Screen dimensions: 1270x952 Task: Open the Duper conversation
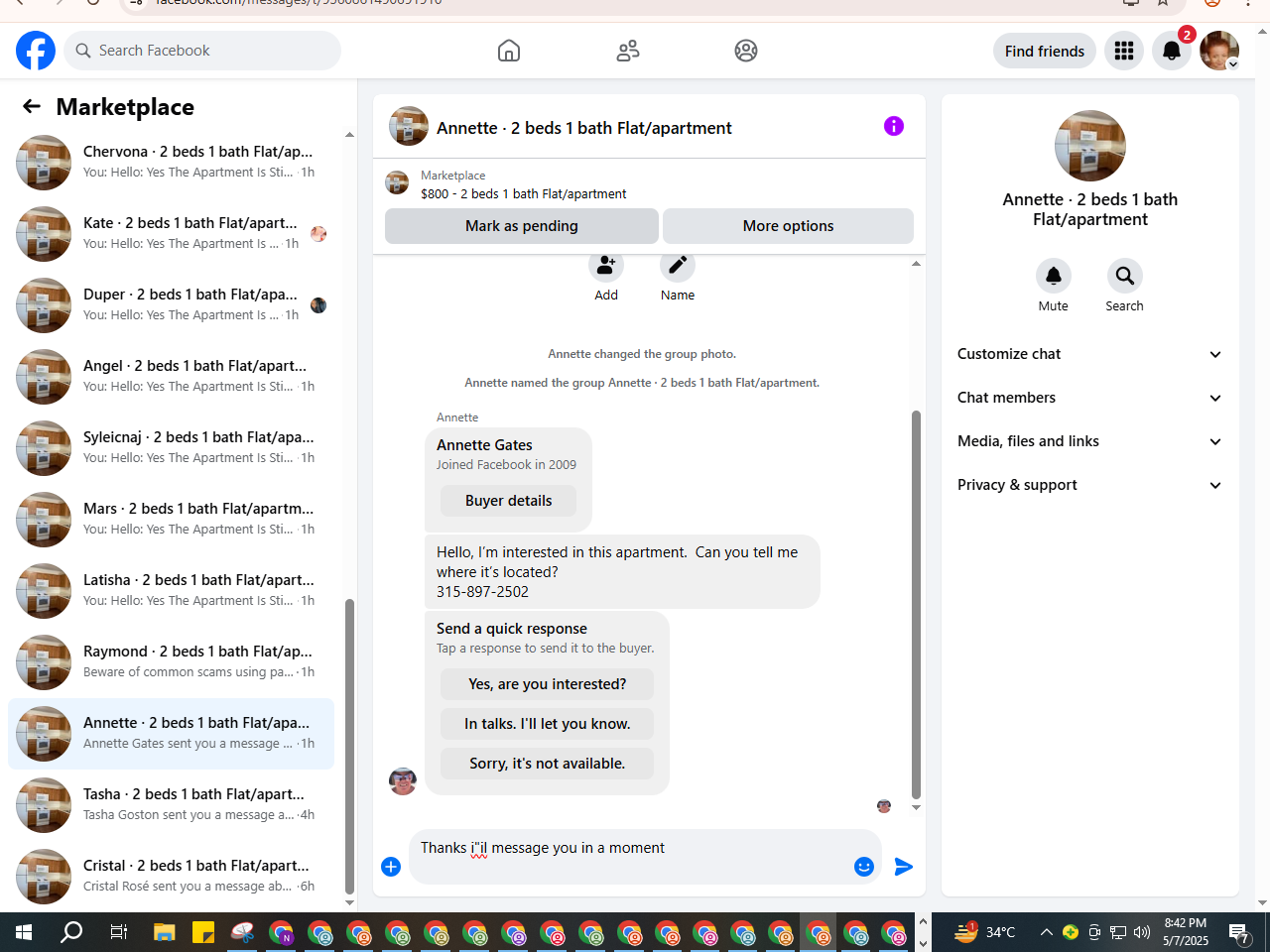point(171,305)
